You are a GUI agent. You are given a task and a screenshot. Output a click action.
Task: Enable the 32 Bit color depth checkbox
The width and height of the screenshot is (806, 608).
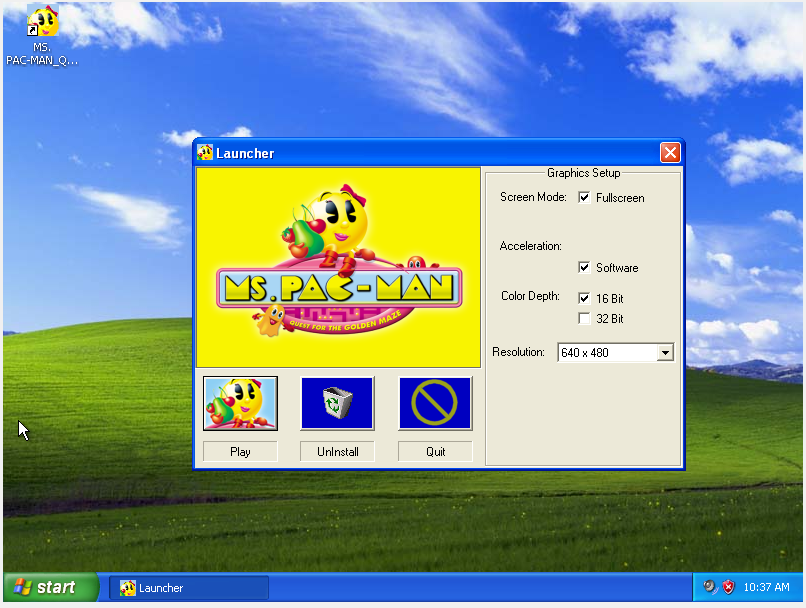(x=584, y=319)
